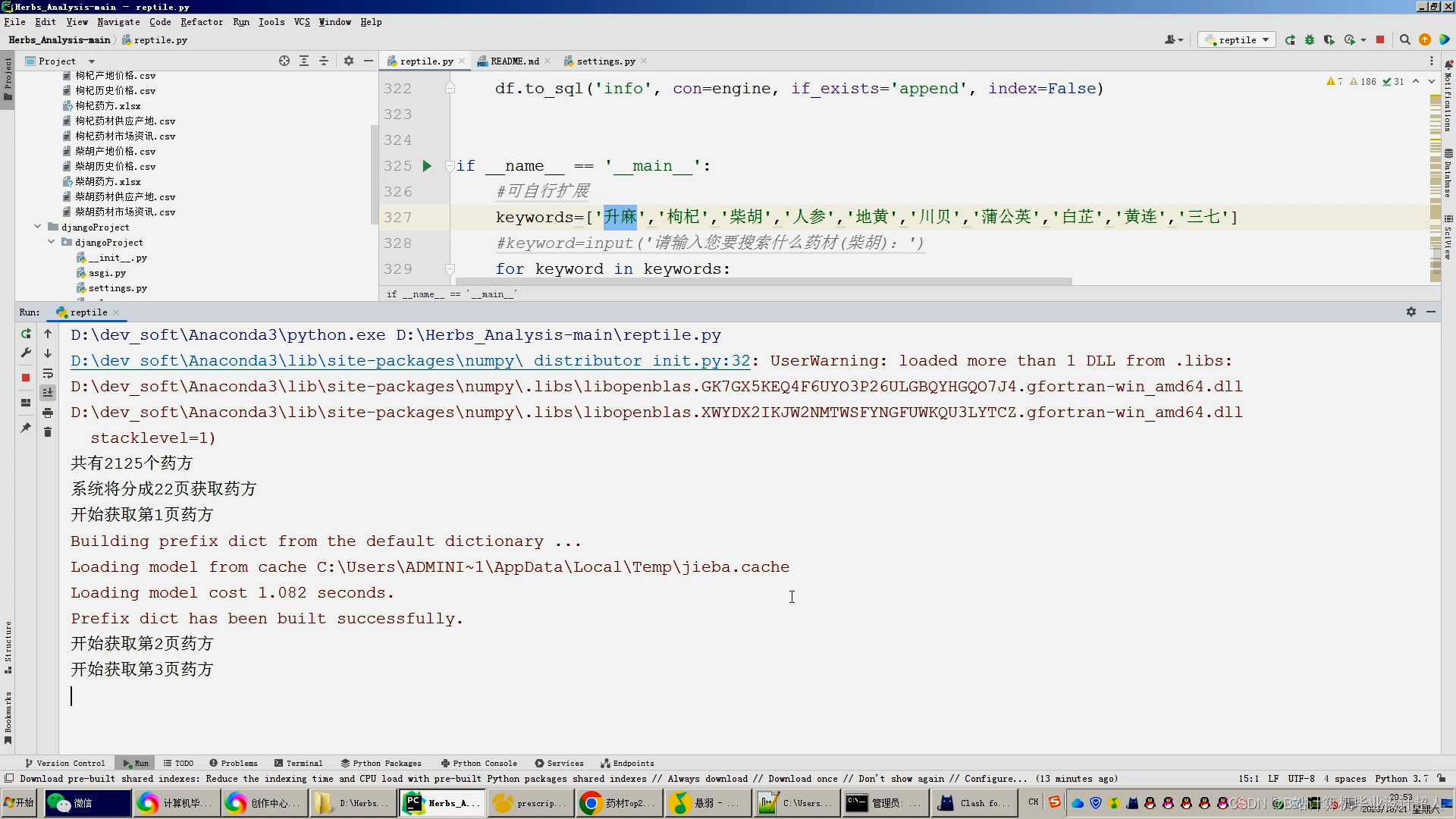The image size is (1456, 819).
Task: Open the Refactor menu
Action: coord(201,22)
